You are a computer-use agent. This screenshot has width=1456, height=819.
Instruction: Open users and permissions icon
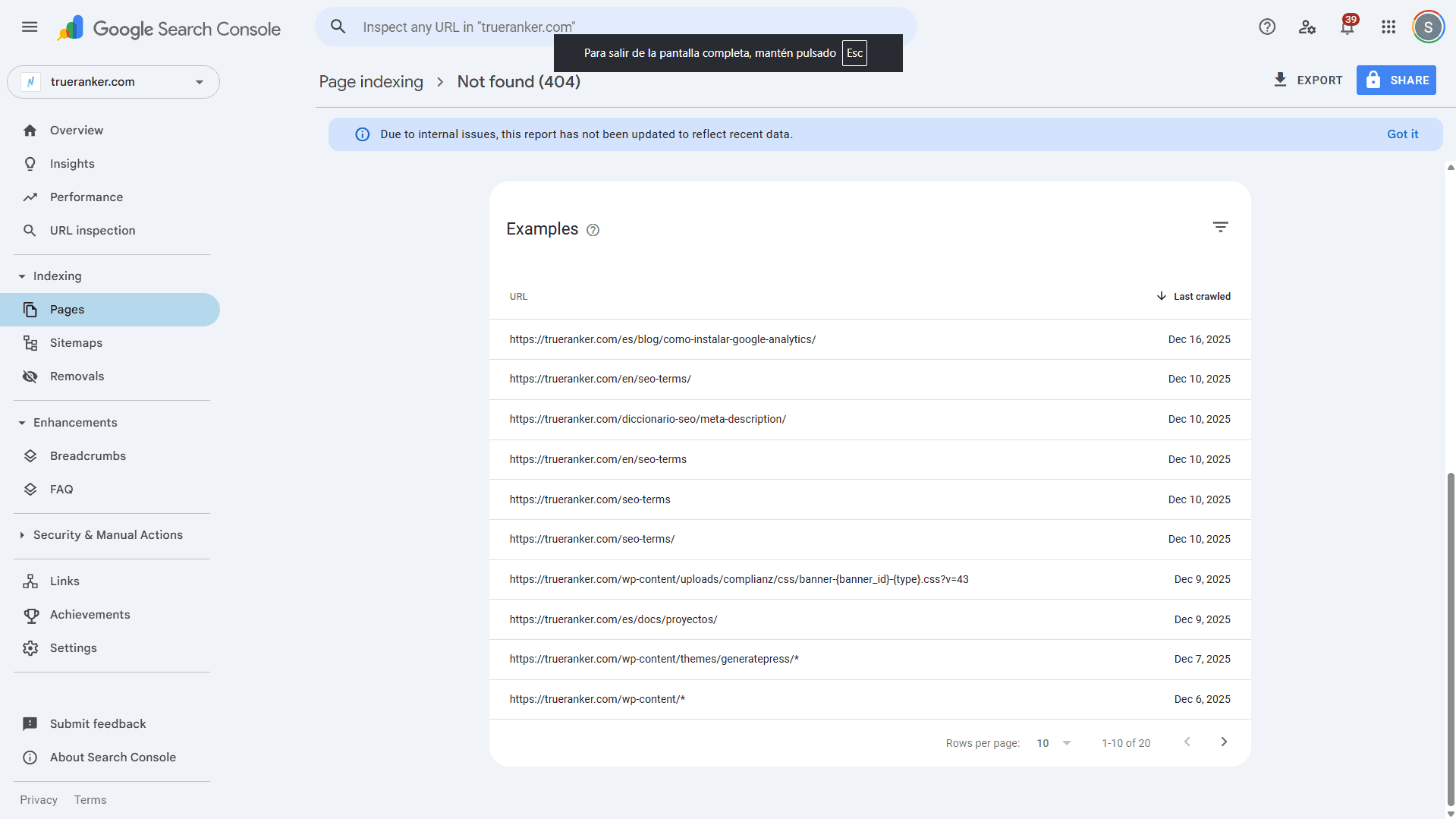(x=1307, y=27)
